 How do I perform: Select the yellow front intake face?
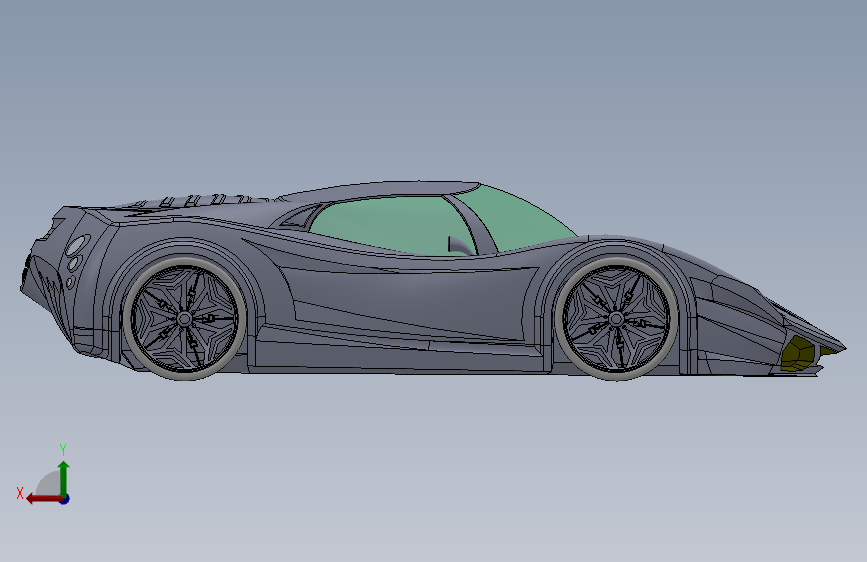798,353
